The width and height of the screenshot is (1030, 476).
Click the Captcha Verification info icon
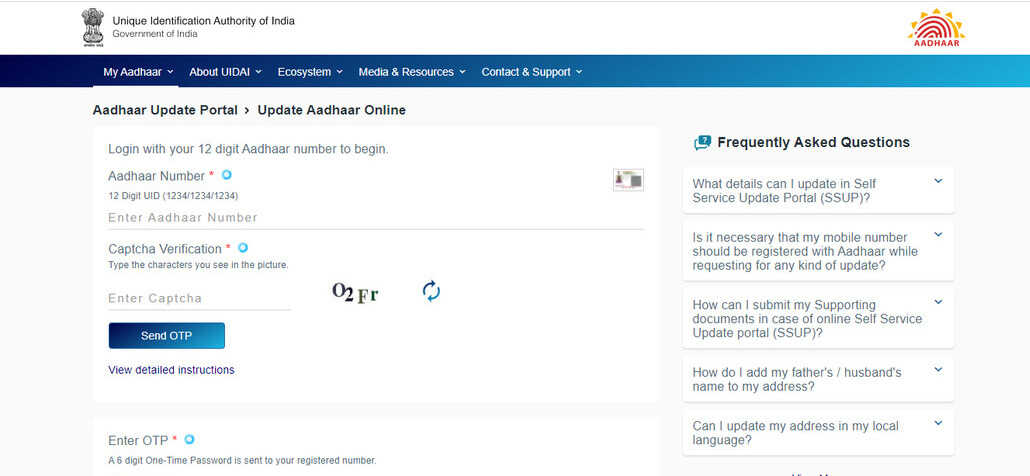pos(243,248)
